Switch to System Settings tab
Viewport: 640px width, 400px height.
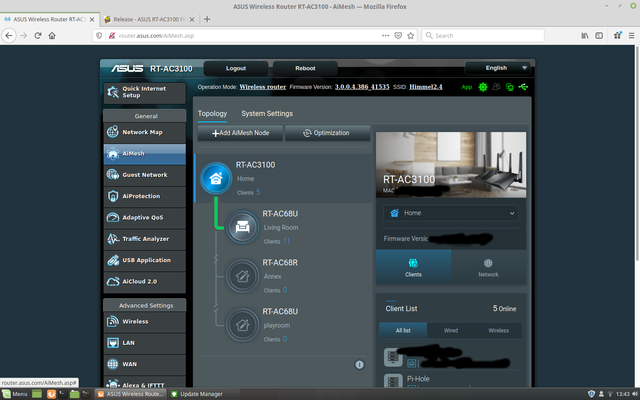pos(267,113)
